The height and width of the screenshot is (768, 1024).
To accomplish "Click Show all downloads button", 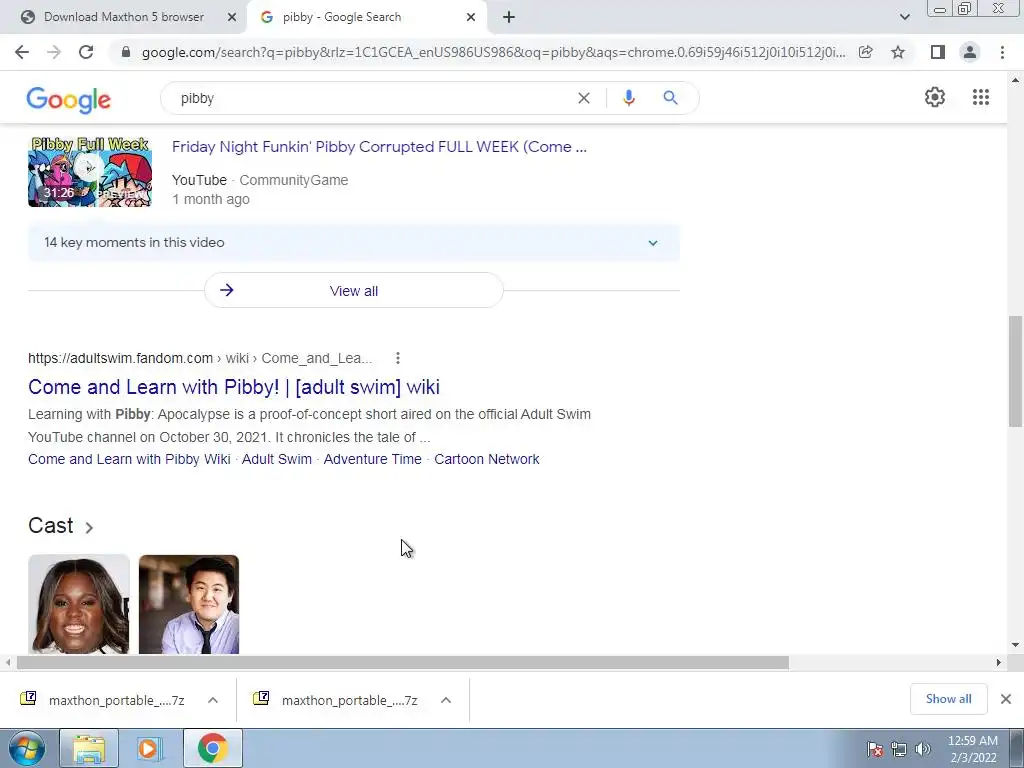I will [x=948, y=699].
